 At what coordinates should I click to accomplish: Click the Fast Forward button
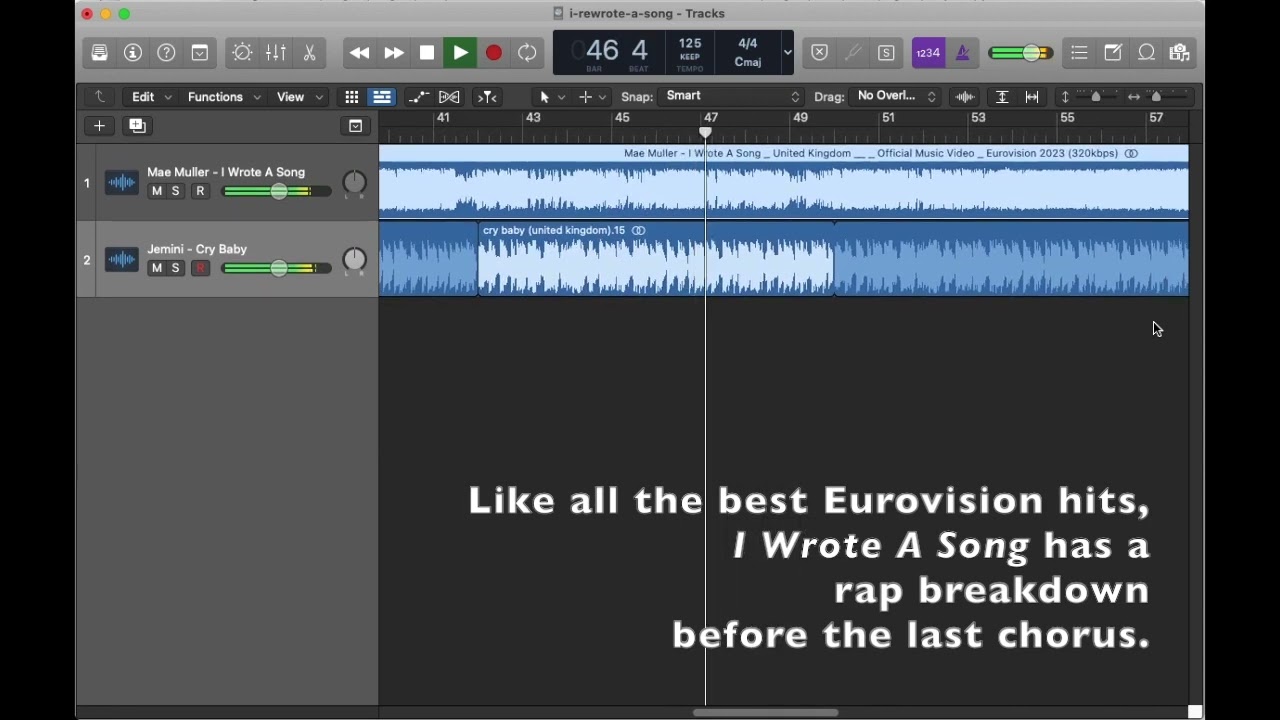[394, 53]
